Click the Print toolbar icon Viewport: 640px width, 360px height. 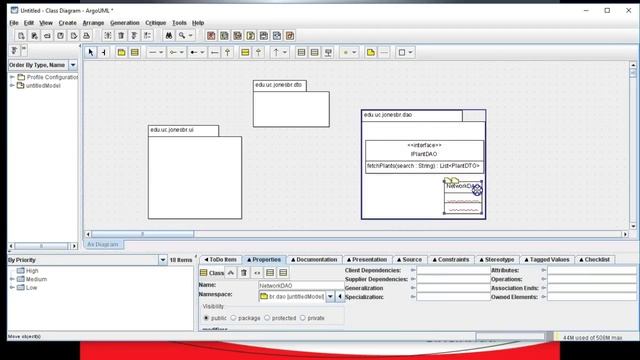click(86, 36)
